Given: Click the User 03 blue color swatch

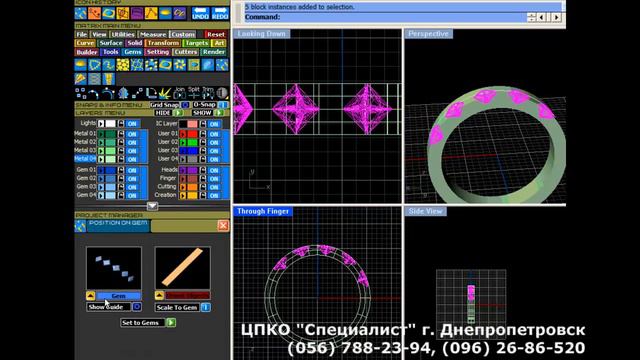Looking at the screenshot, I should tap(192, 151).
